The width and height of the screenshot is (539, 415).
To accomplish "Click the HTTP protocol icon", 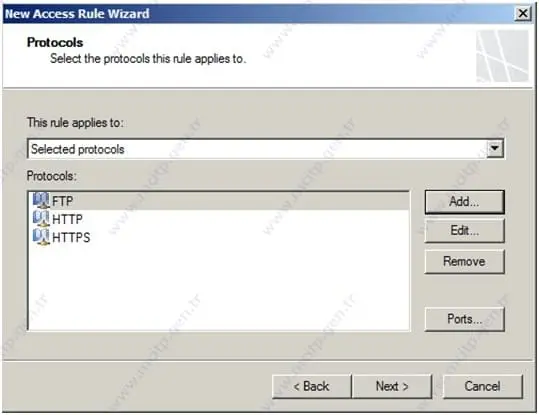I will coord(41,219).
